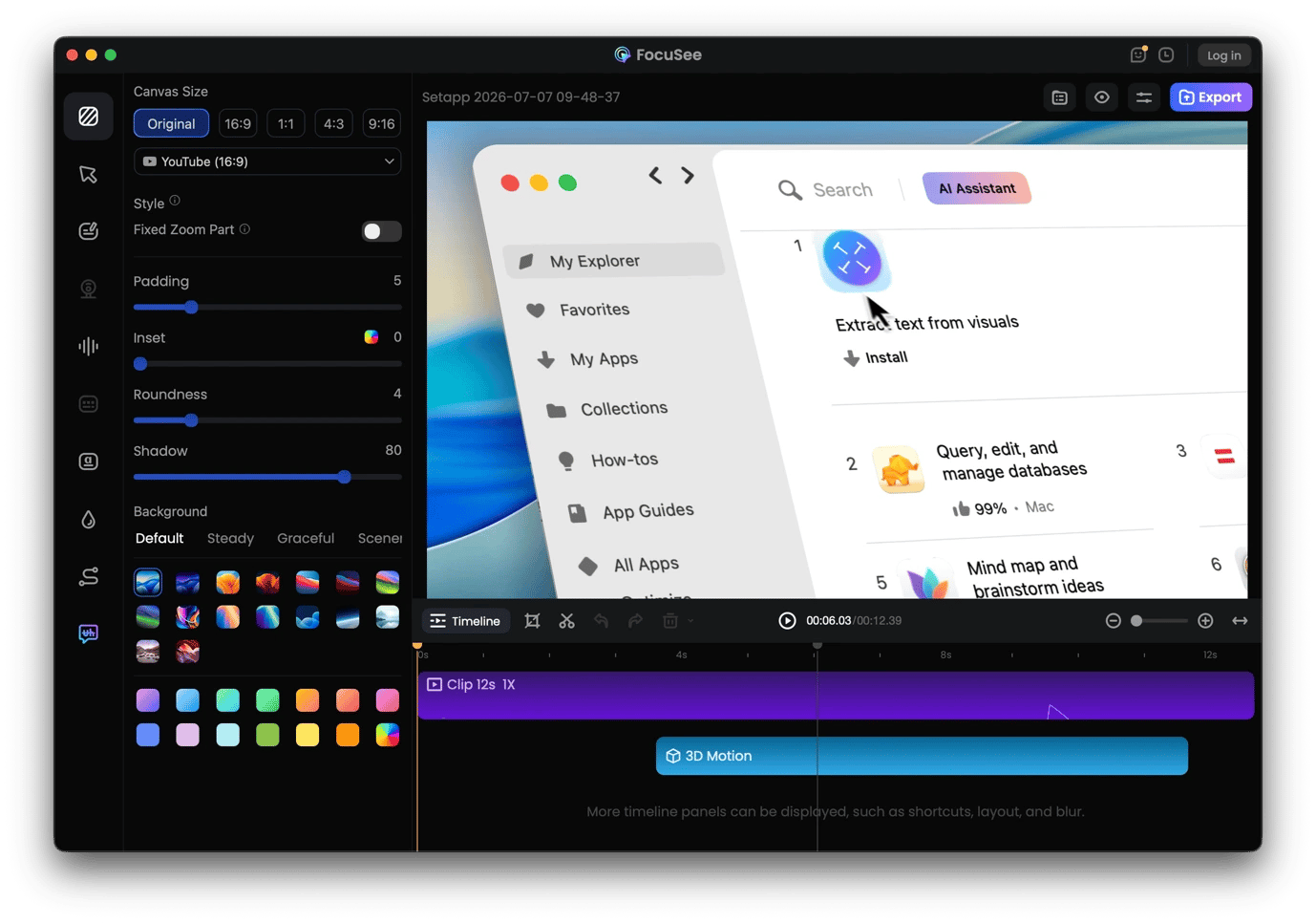Open the project list icon beside preview toggle
The image size is (1316, 923).
pyautogui.click(x=1060, y=97)
